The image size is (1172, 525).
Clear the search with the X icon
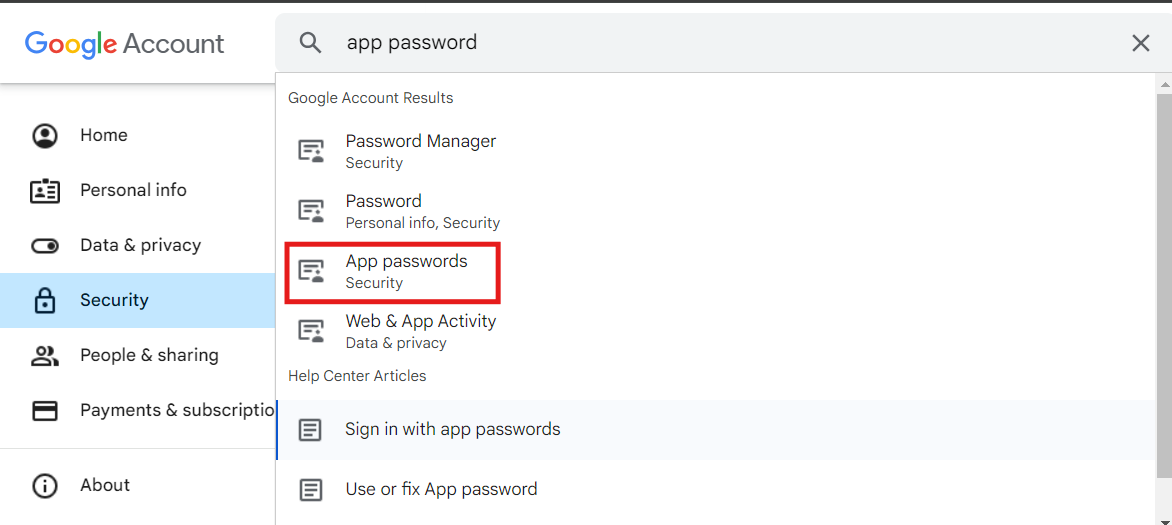(1140, 43)
